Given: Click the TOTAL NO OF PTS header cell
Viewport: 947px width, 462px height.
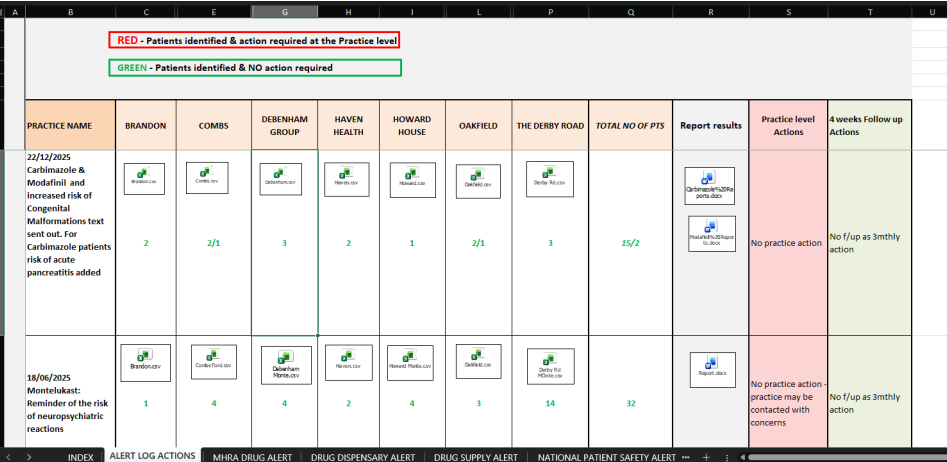Looking at the screenshot, I should [x=630, y=125].
